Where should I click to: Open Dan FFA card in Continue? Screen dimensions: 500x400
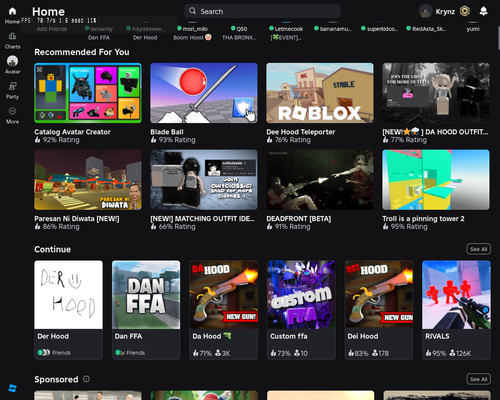146,310
